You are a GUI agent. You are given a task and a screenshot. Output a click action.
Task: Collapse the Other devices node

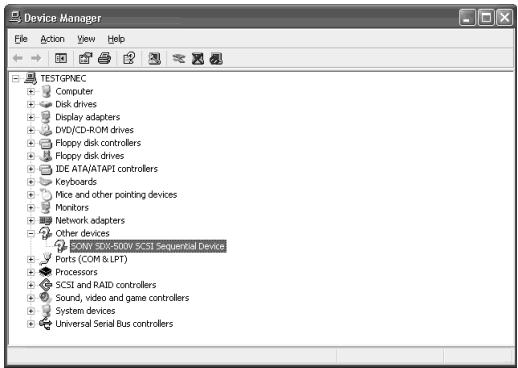[x=31, y=234]
